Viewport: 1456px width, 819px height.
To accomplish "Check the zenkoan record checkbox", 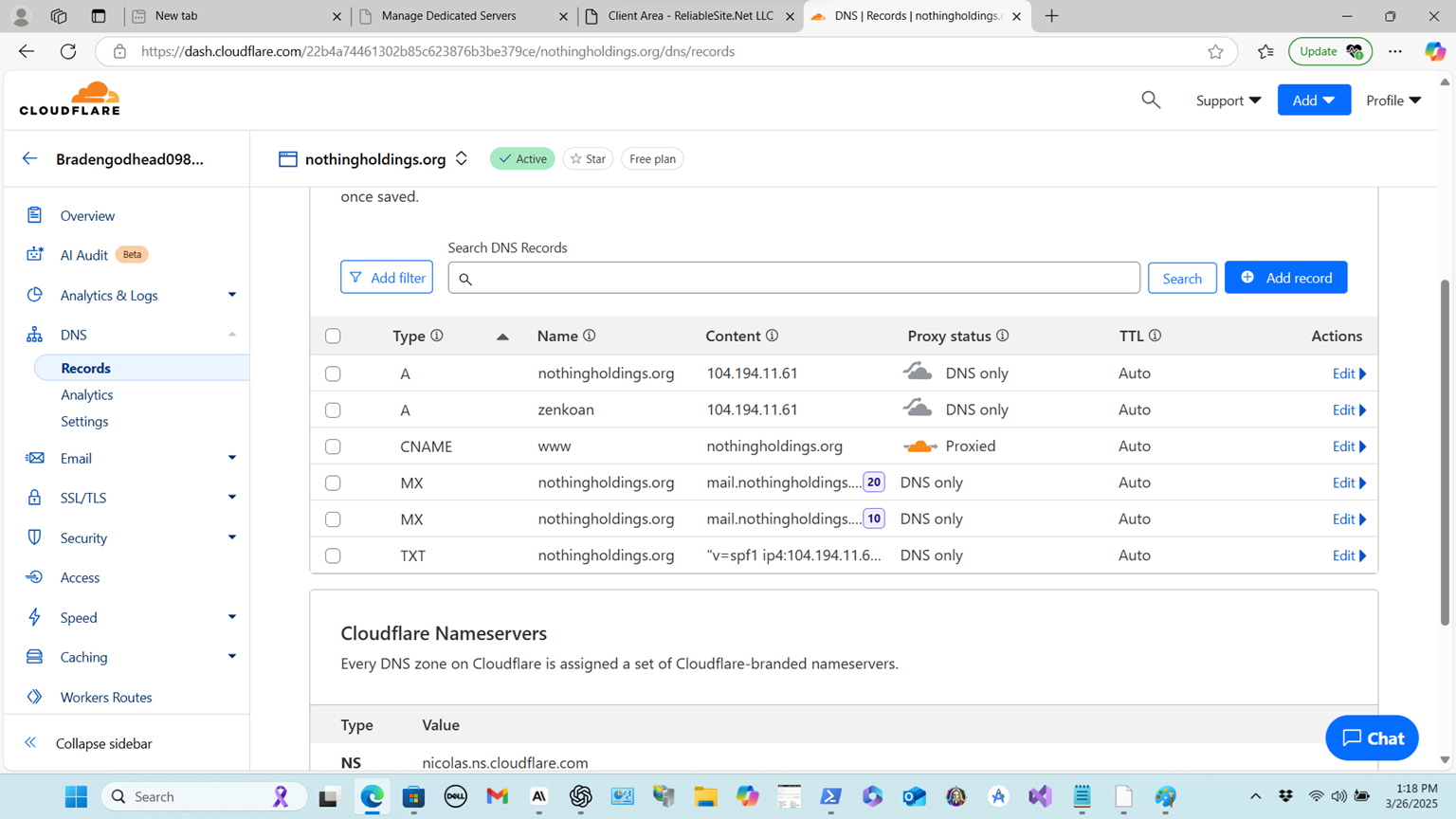I will [x=333, y=409].
